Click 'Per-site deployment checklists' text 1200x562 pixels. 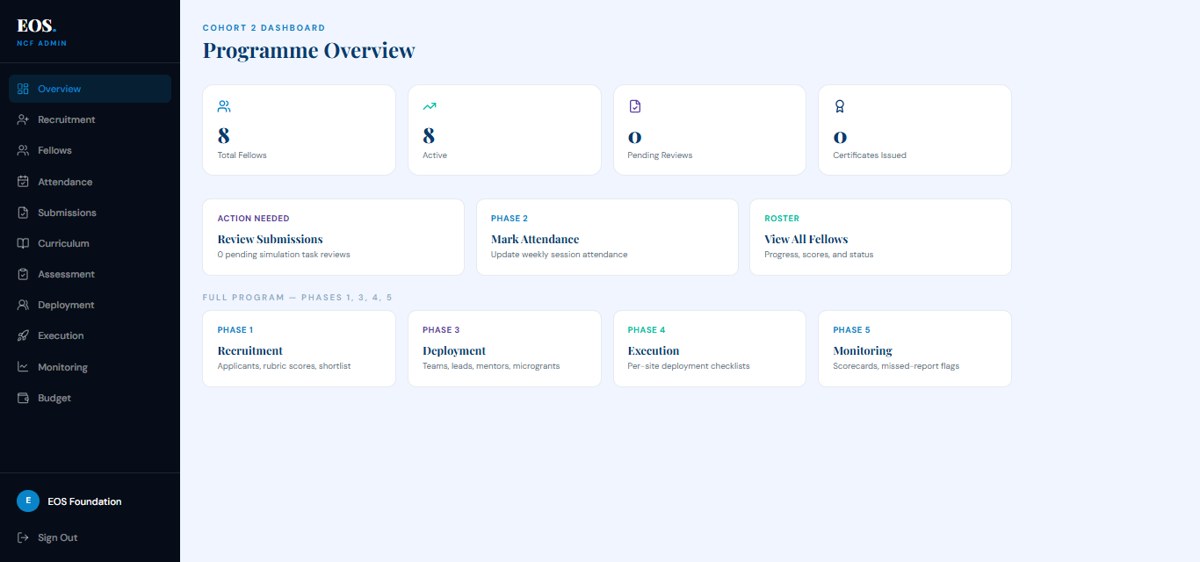pyautogui.click(x=689, y=366)
